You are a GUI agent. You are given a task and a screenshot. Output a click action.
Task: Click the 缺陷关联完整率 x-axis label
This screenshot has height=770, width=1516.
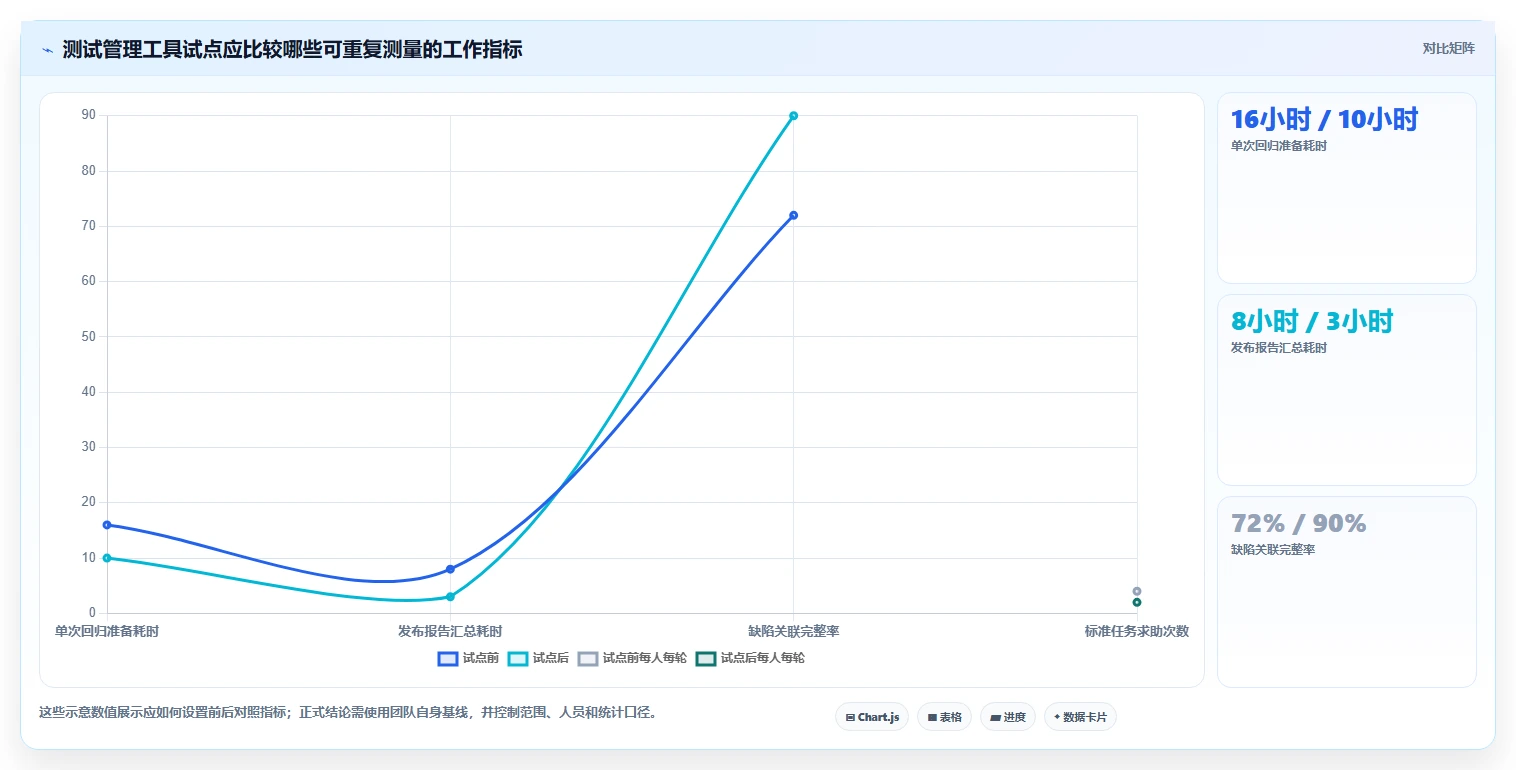793,631
